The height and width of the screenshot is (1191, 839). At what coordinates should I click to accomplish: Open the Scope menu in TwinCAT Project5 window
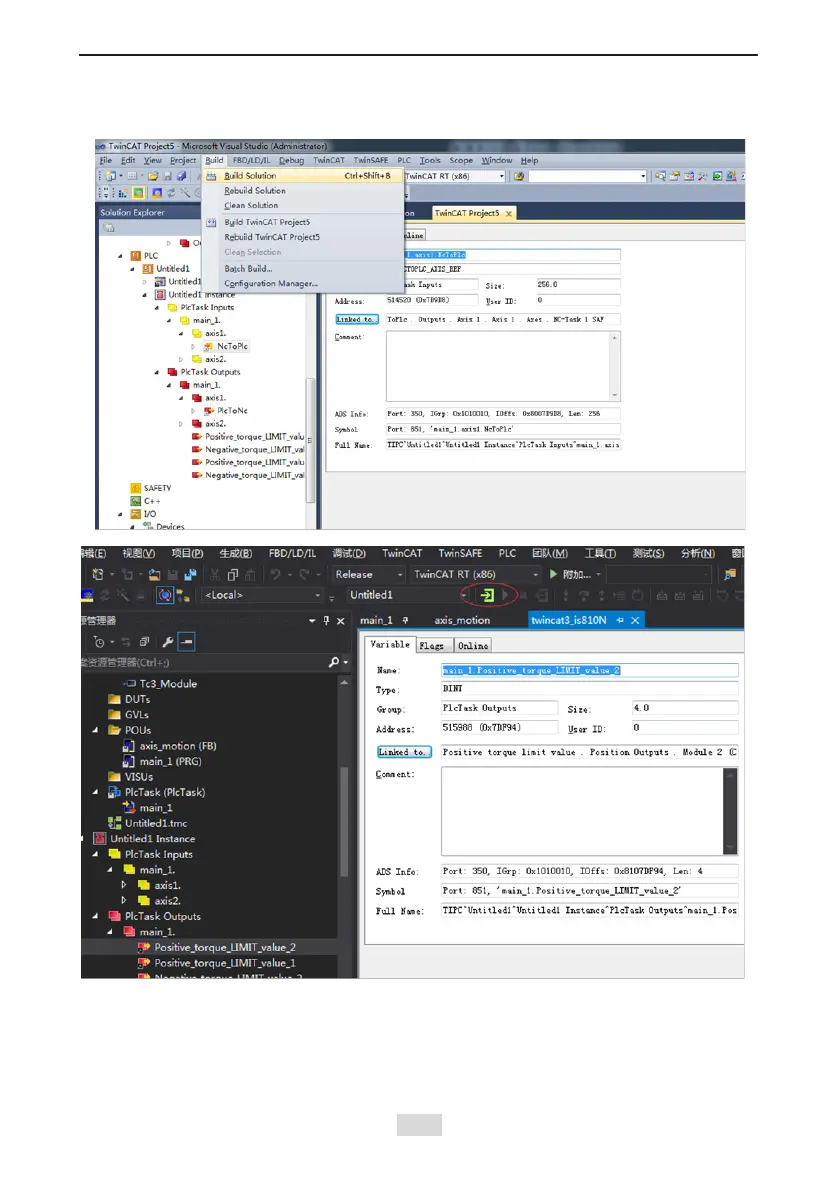461,160
